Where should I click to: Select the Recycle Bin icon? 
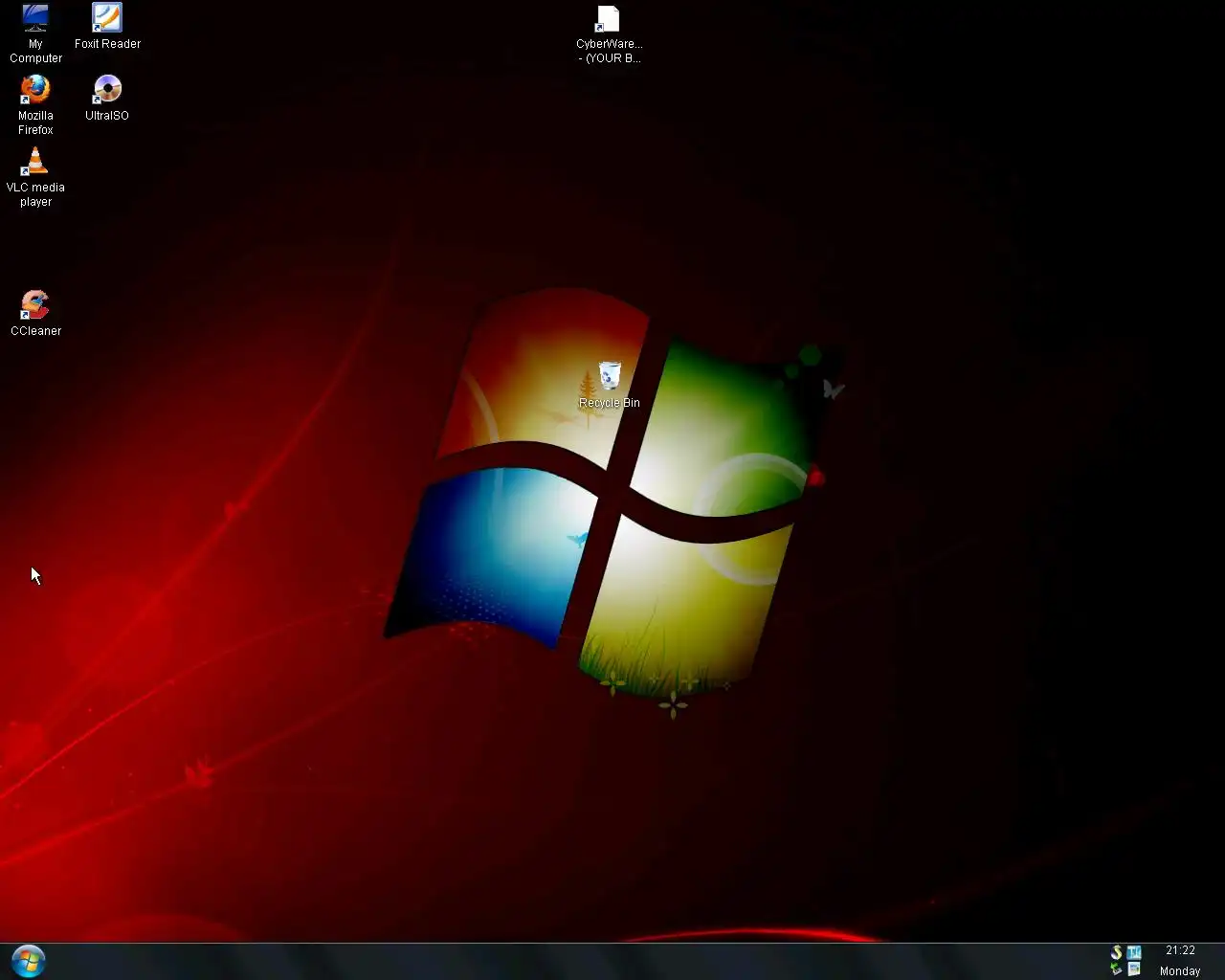(610, 385)
